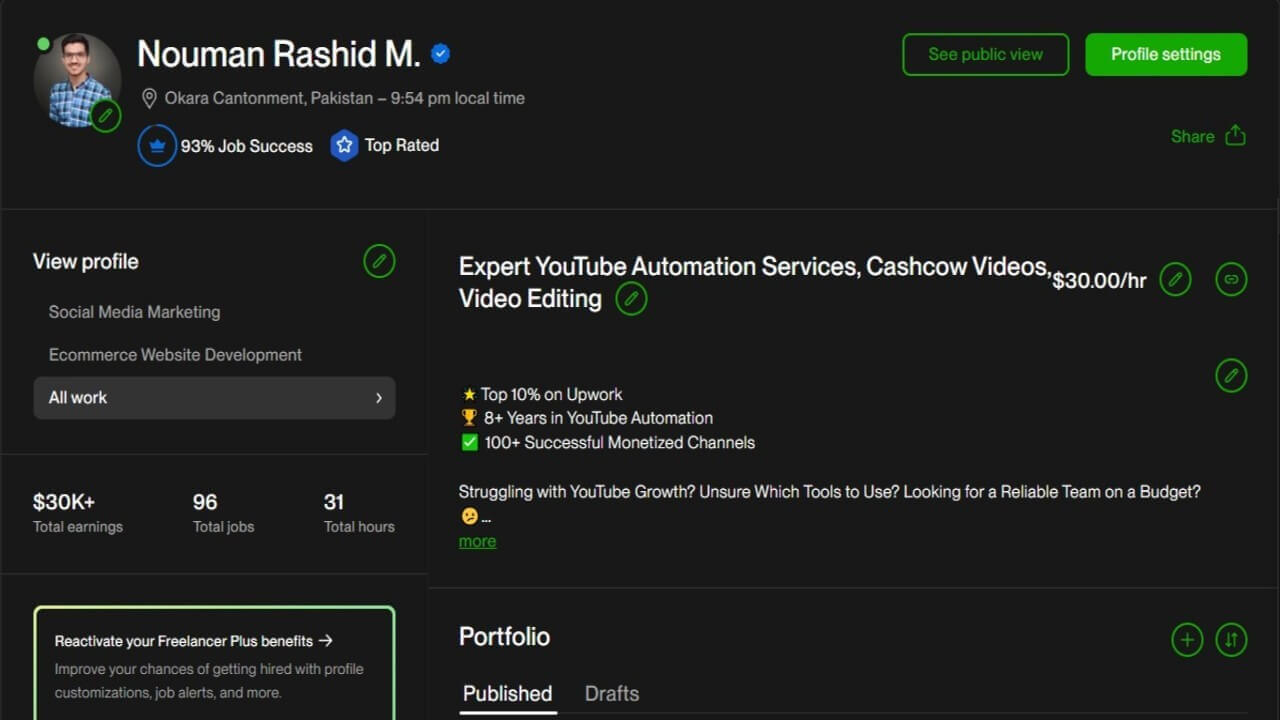Open Ecommerce Website Development profile
The width and height of the screenshot is (1280, 720).
175,355
